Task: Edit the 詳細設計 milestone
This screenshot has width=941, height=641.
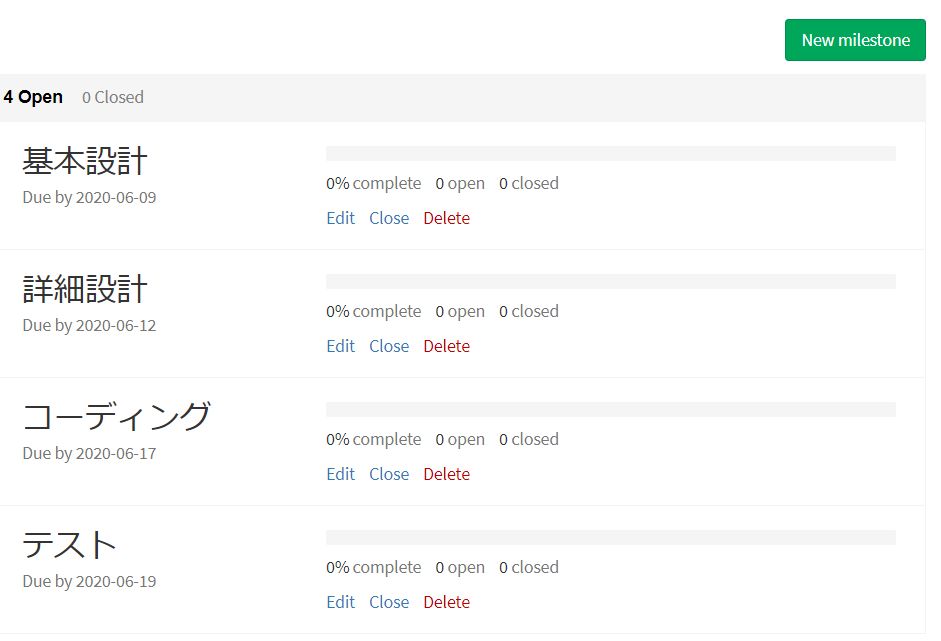Action: tap(340, 346)
